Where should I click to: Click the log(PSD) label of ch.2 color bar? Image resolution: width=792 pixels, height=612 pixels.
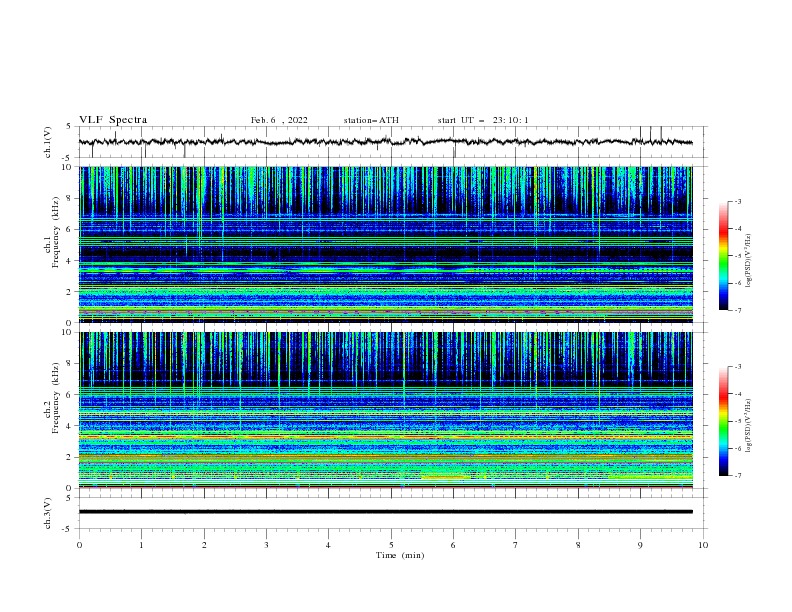point(748,425)
